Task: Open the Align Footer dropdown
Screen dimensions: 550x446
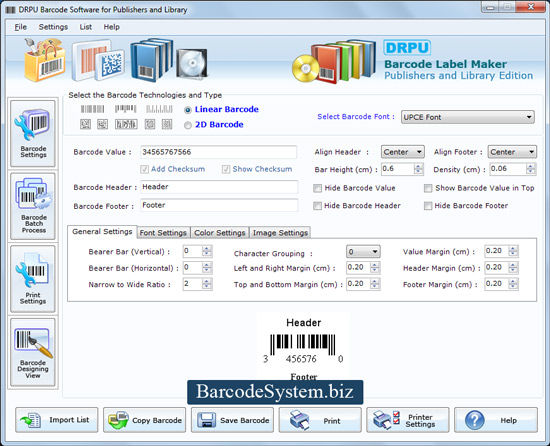Action: [512, 152]
